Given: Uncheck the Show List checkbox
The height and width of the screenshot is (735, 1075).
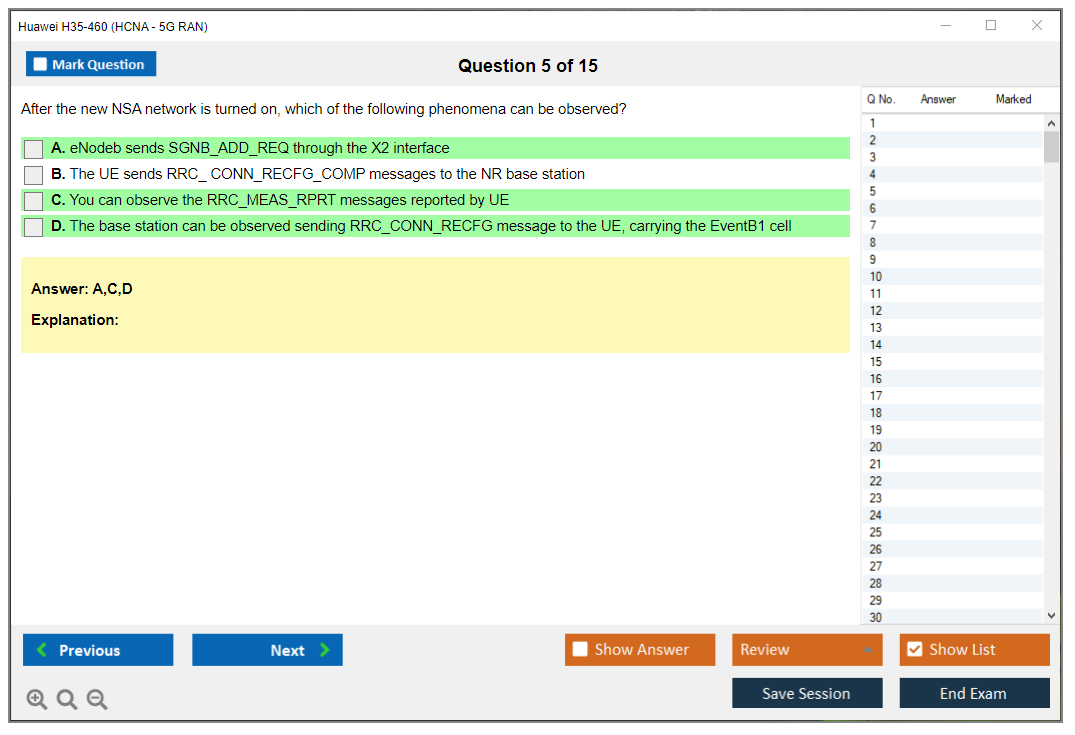Looking at the screenshot, I should (914, 650).
